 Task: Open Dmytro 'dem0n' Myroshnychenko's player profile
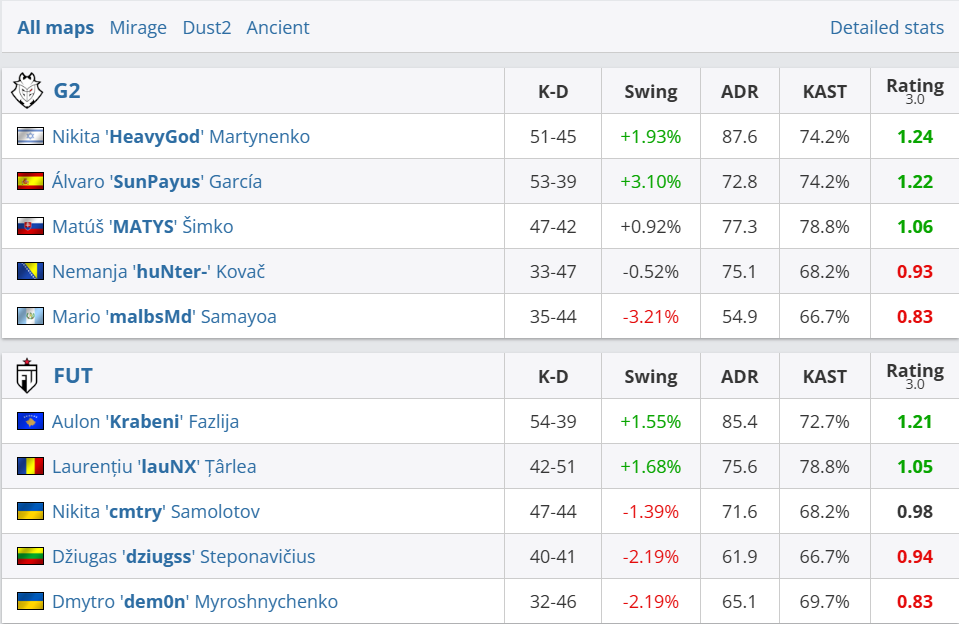pyautogui.click(x=195, y=601)
